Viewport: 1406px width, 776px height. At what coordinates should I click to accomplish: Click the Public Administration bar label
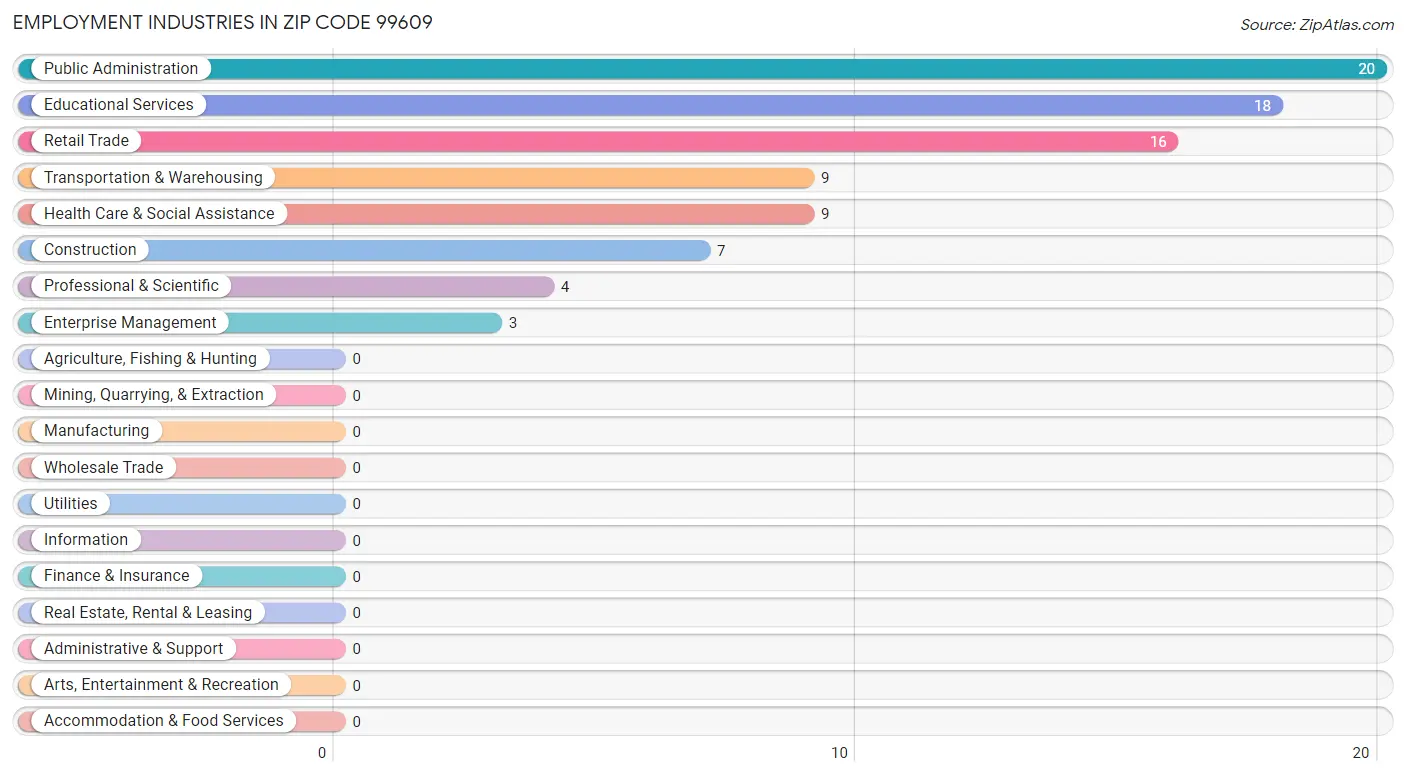(121, 69)
